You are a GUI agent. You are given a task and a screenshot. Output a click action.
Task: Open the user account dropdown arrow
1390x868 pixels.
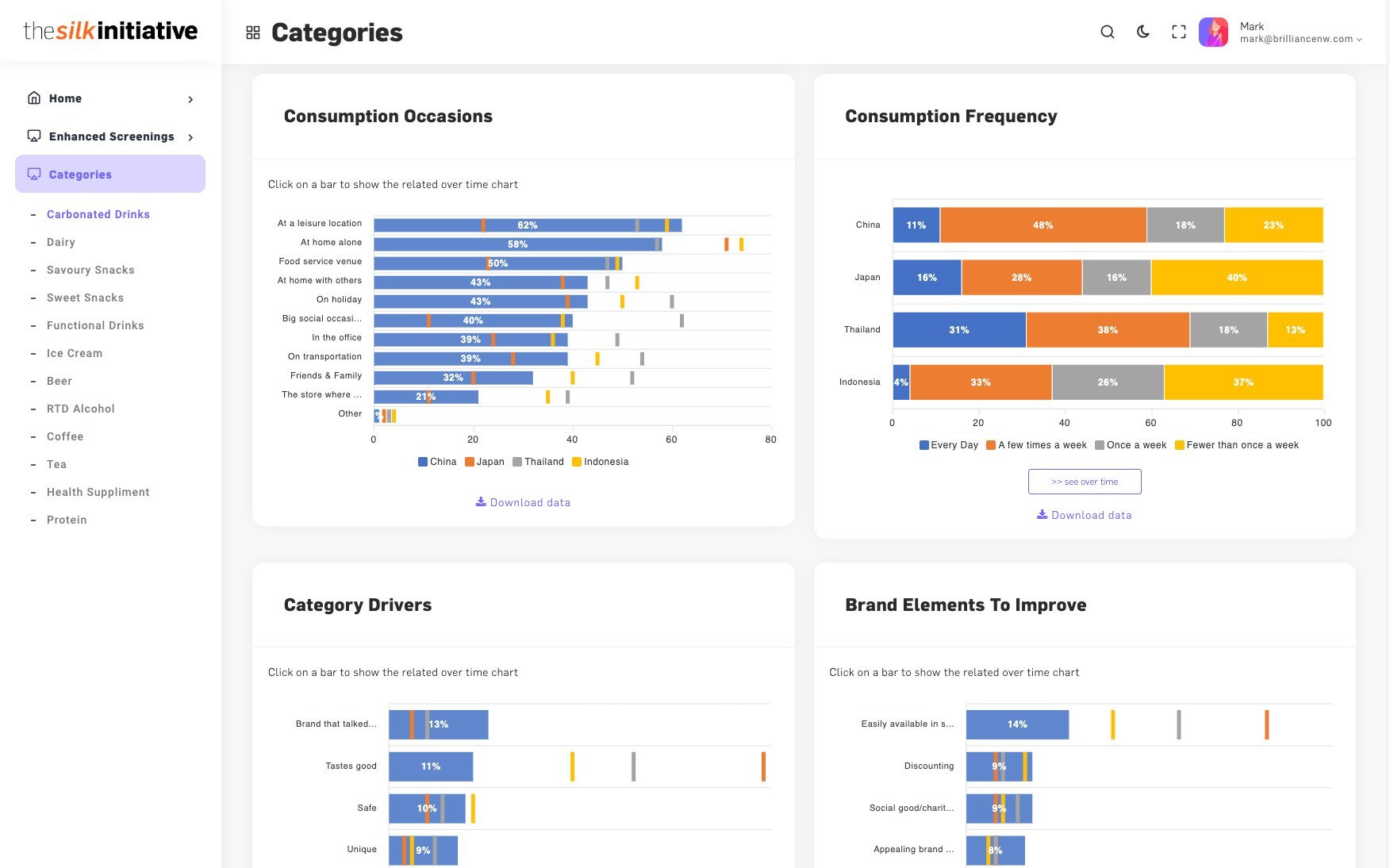(1360, 40)
